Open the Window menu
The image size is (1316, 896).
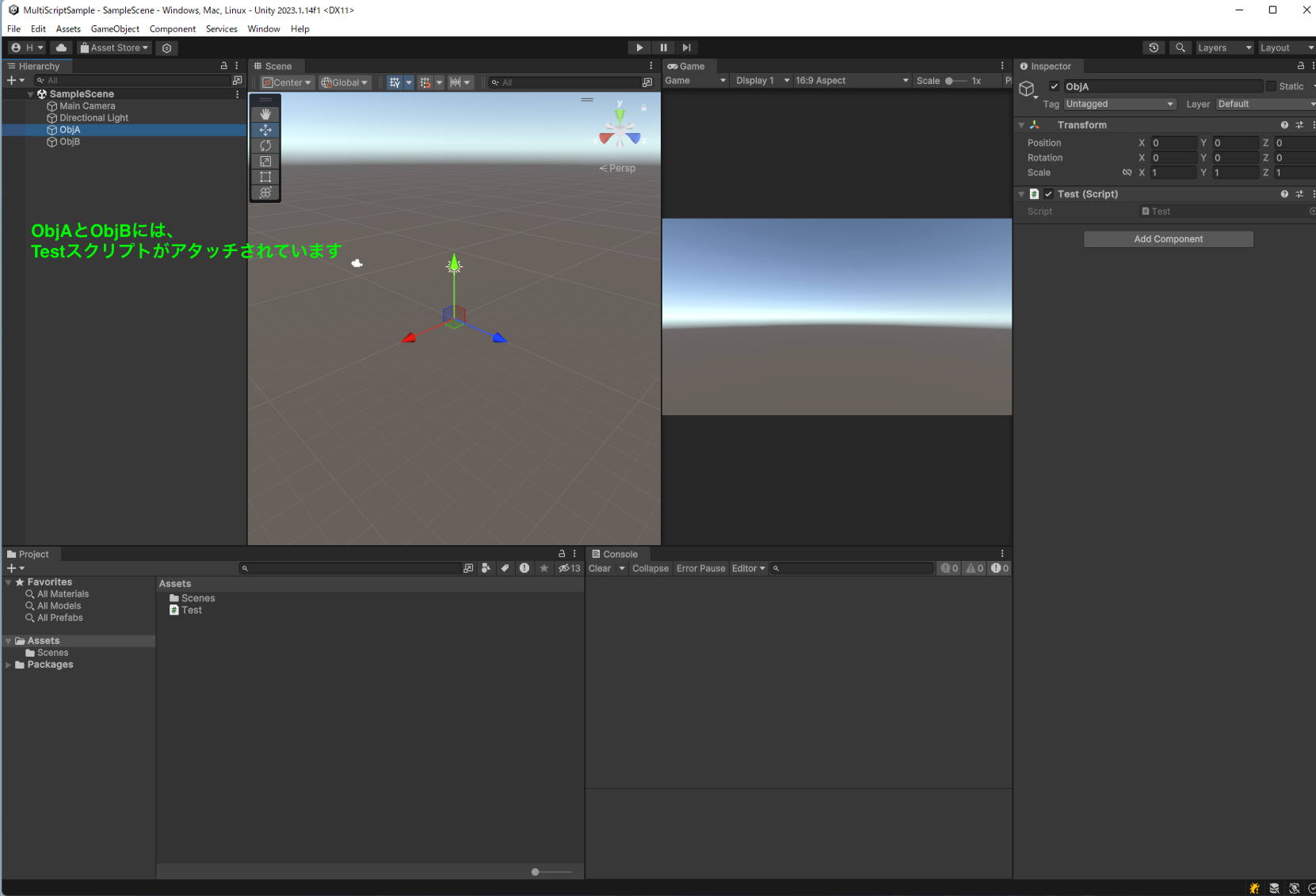[264, 29]
